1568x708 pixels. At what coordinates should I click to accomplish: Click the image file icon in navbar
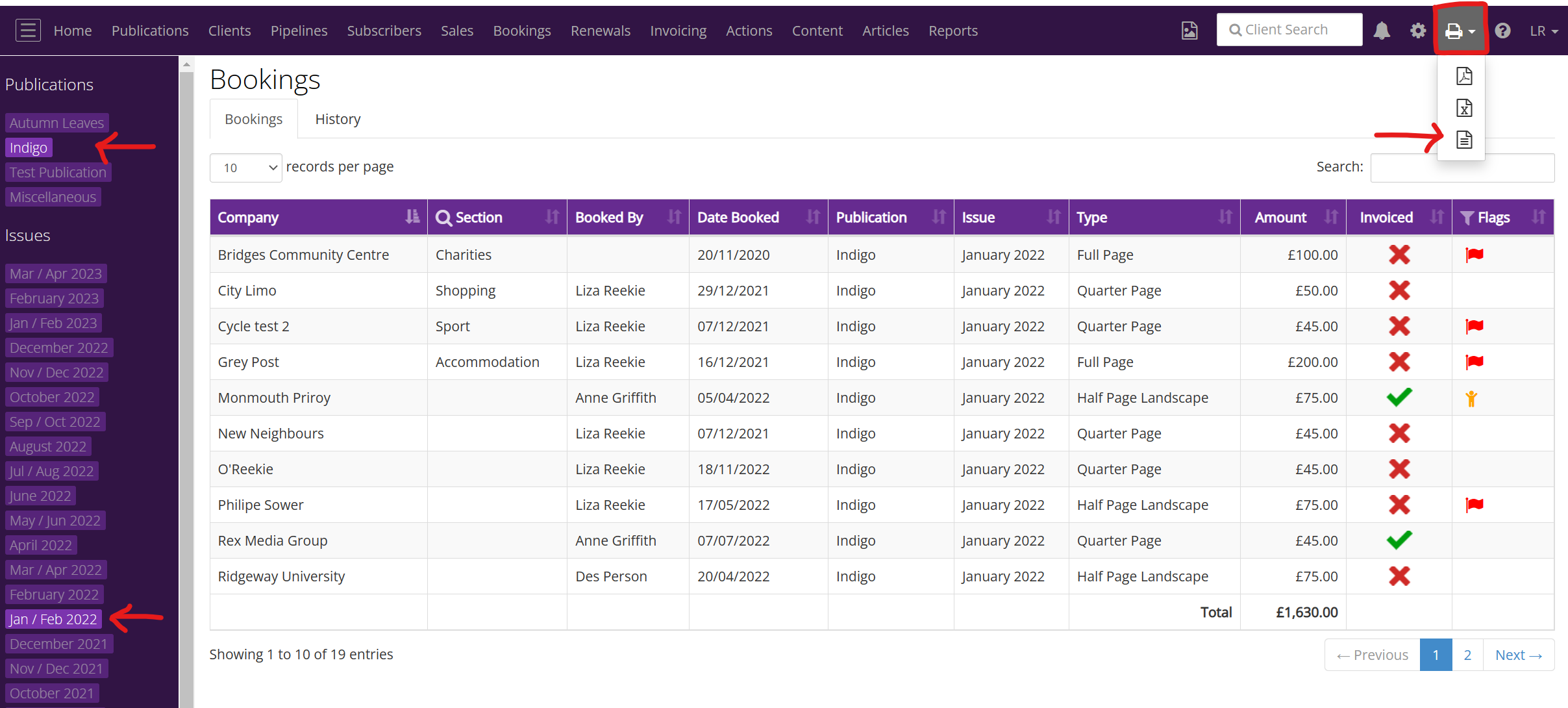coord(1189,31)
